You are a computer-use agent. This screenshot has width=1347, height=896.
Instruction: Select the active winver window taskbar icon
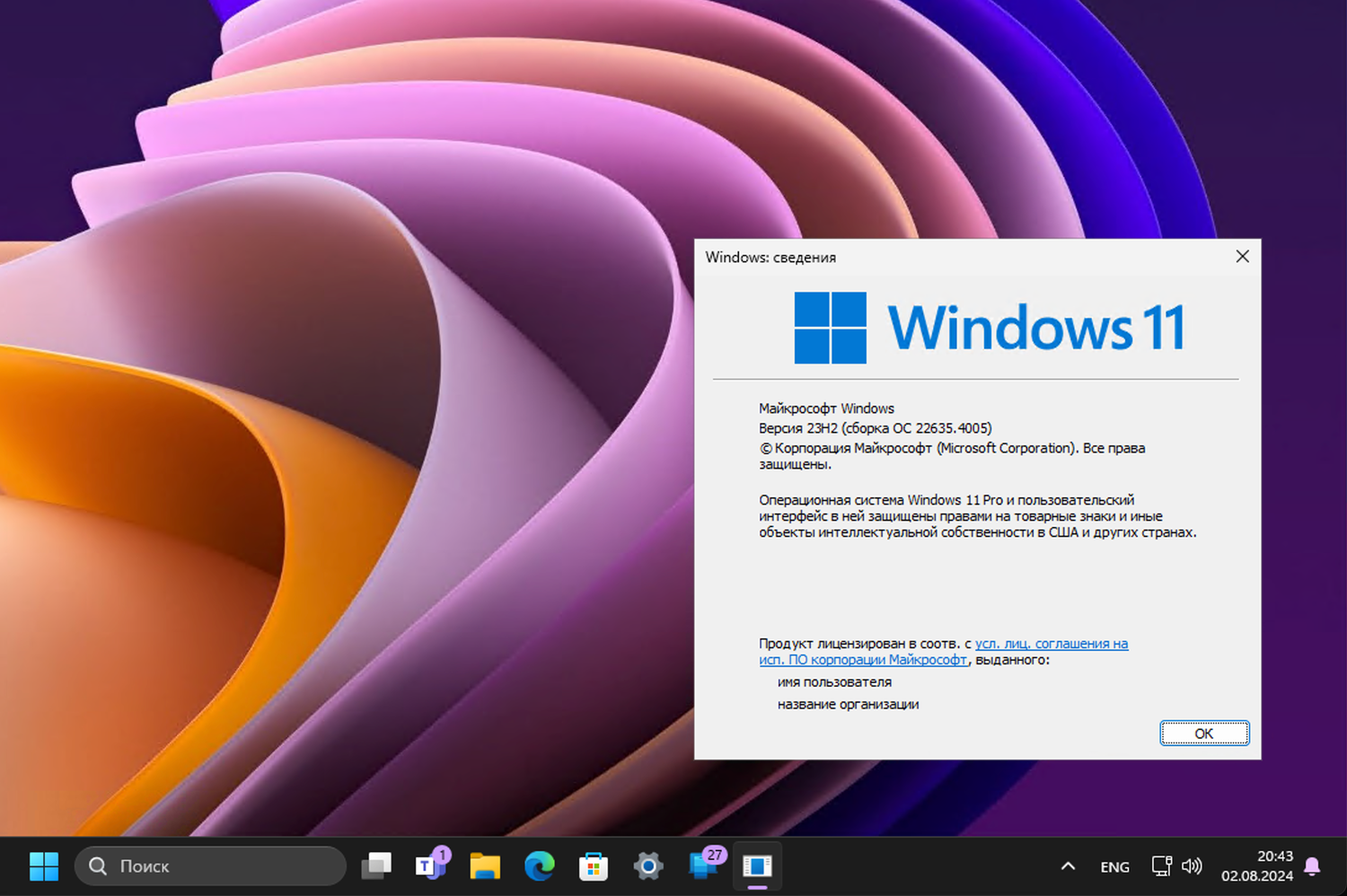[757, 866]
